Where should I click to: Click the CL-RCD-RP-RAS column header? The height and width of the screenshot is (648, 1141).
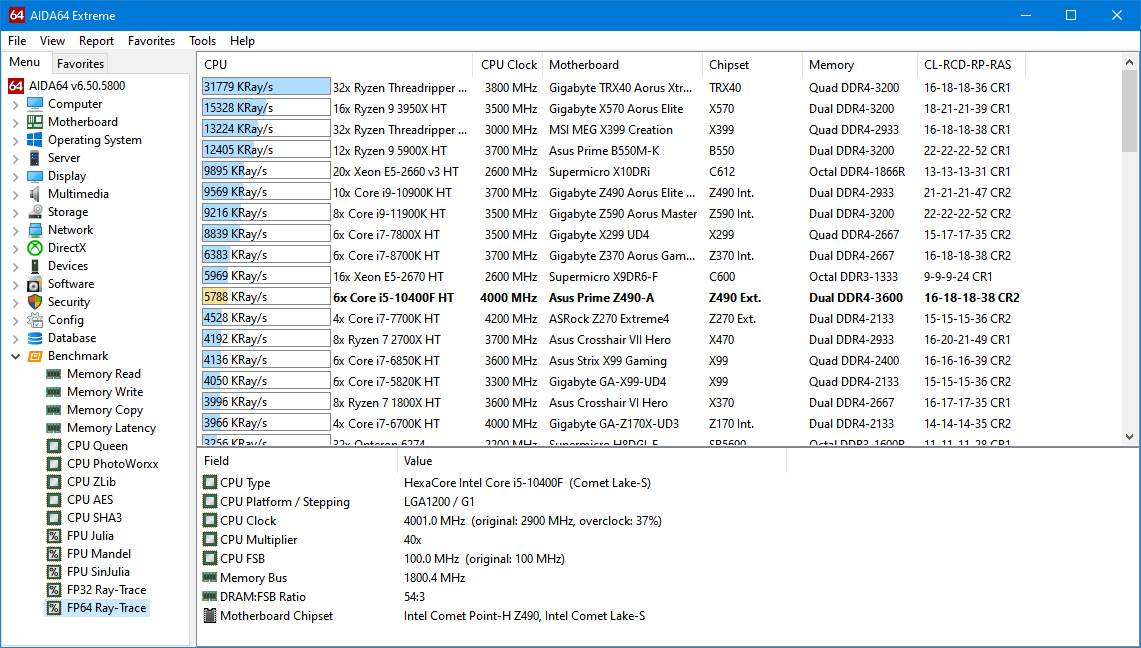[967, 65]
